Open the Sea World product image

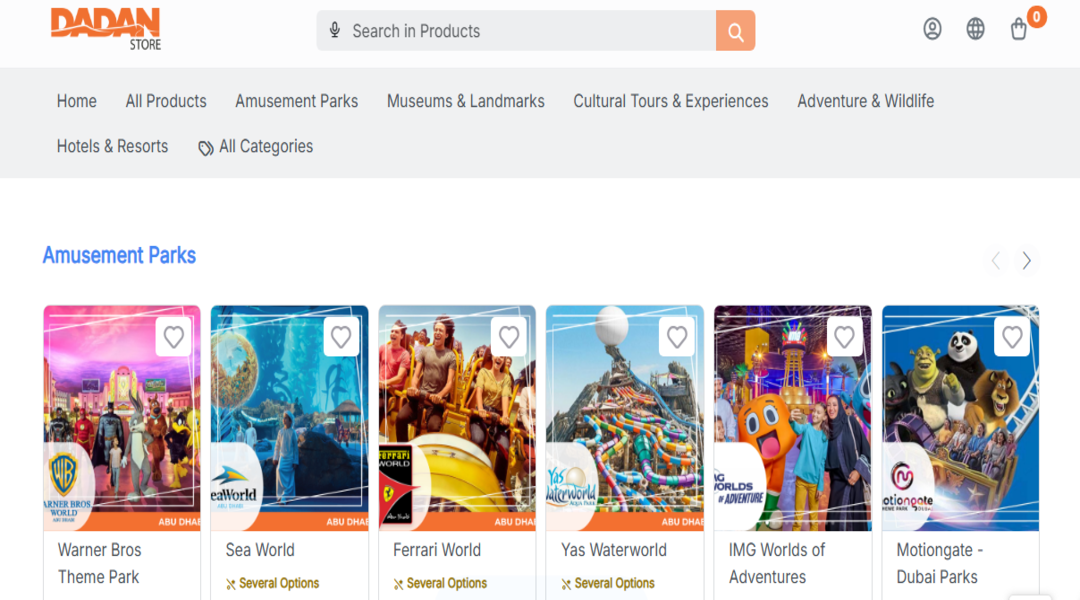tap(289, 418)
